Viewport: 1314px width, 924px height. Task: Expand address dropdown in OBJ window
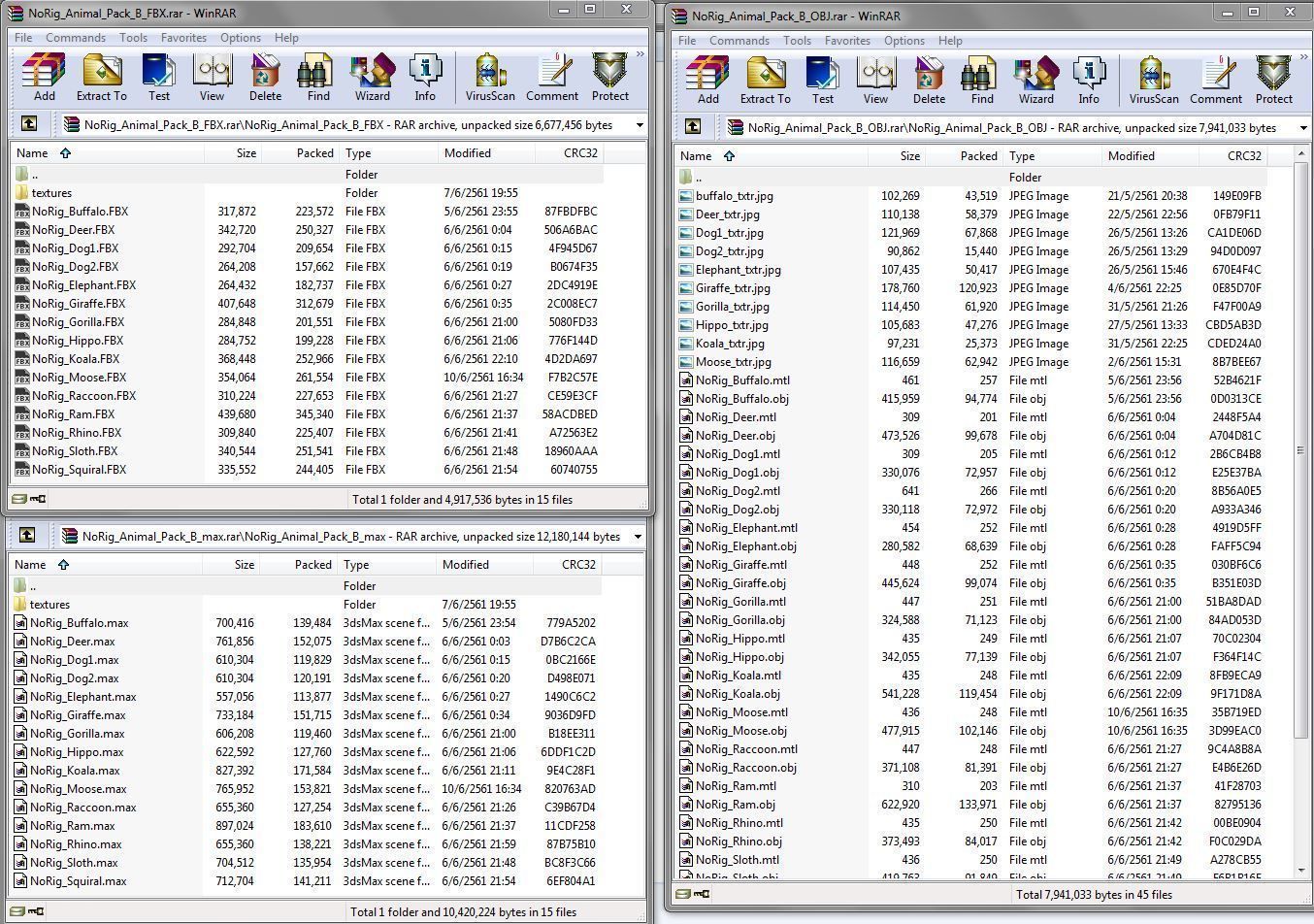coord(1302,128)
